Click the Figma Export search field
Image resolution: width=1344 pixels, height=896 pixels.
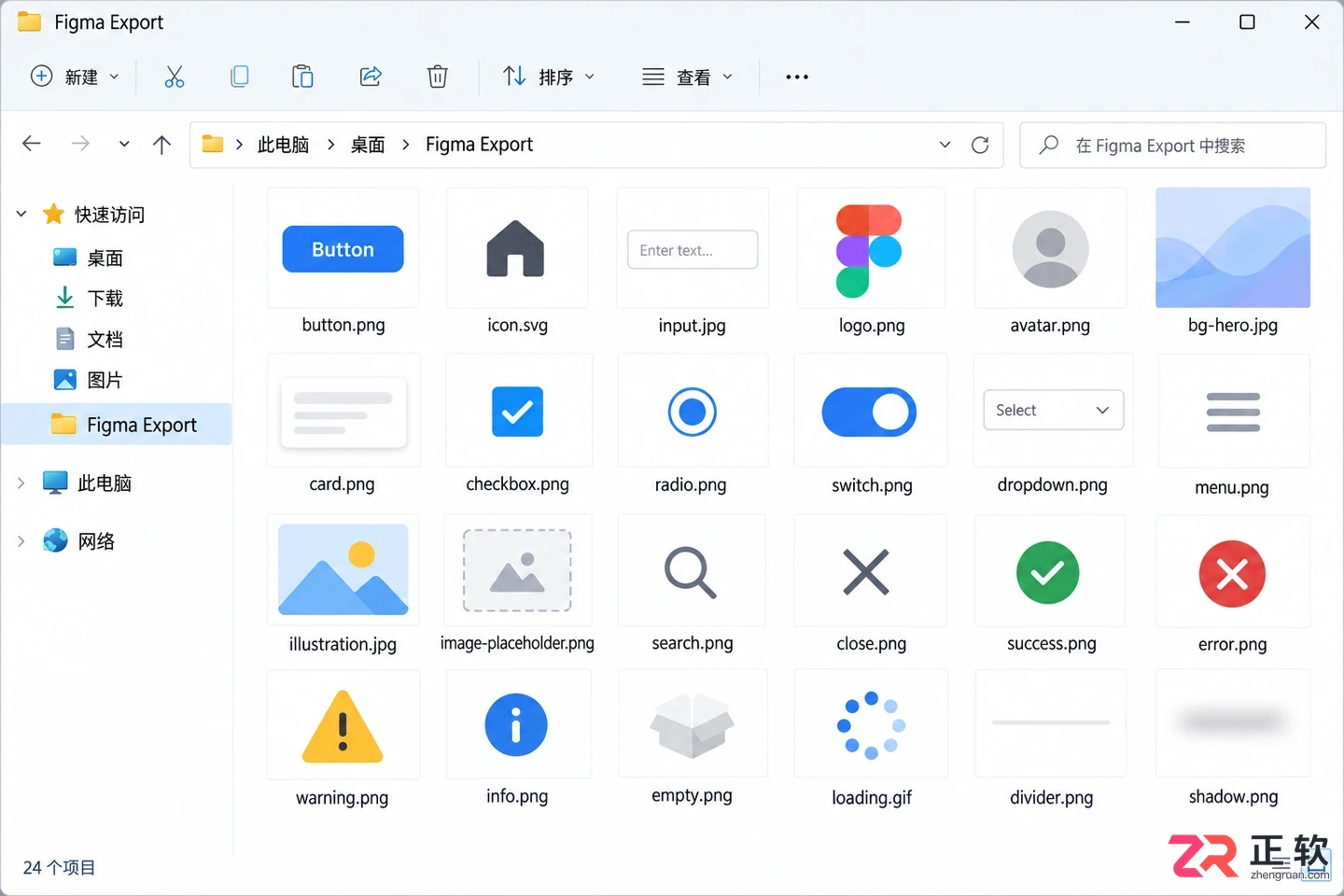pos(1172,146)
